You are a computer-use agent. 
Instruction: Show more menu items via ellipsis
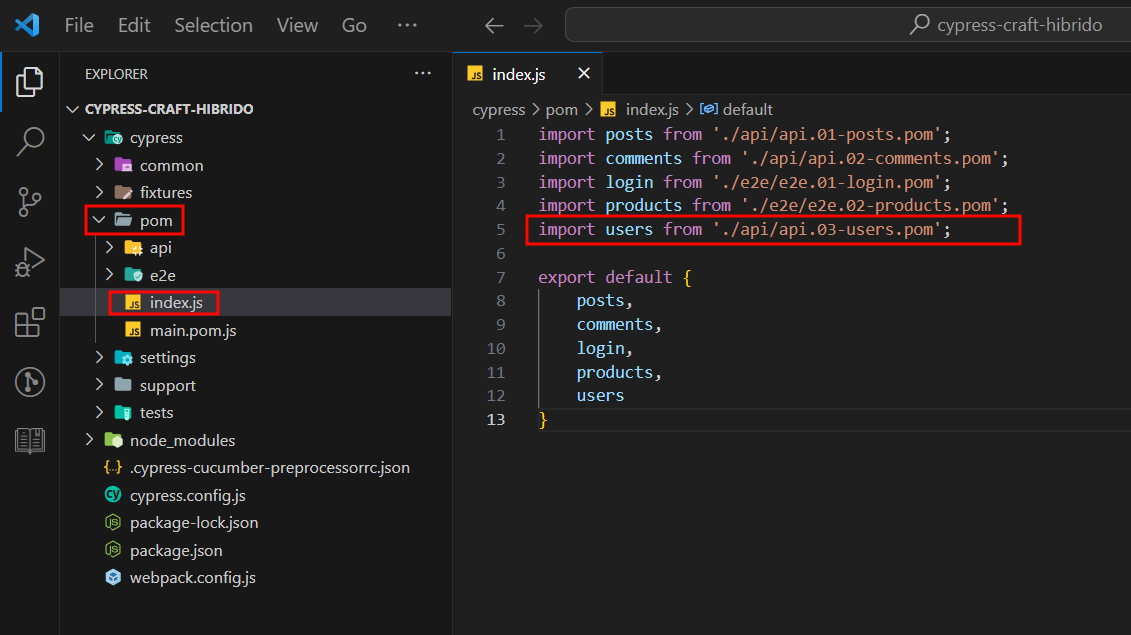[x=407, y=25]
